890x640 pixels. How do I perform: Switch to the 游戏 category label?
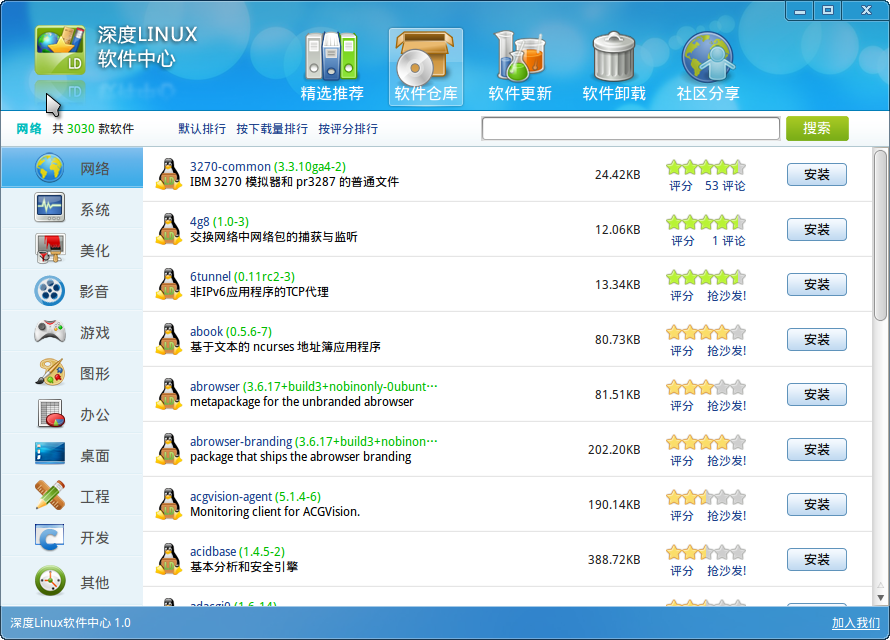[x=95, y=332]
